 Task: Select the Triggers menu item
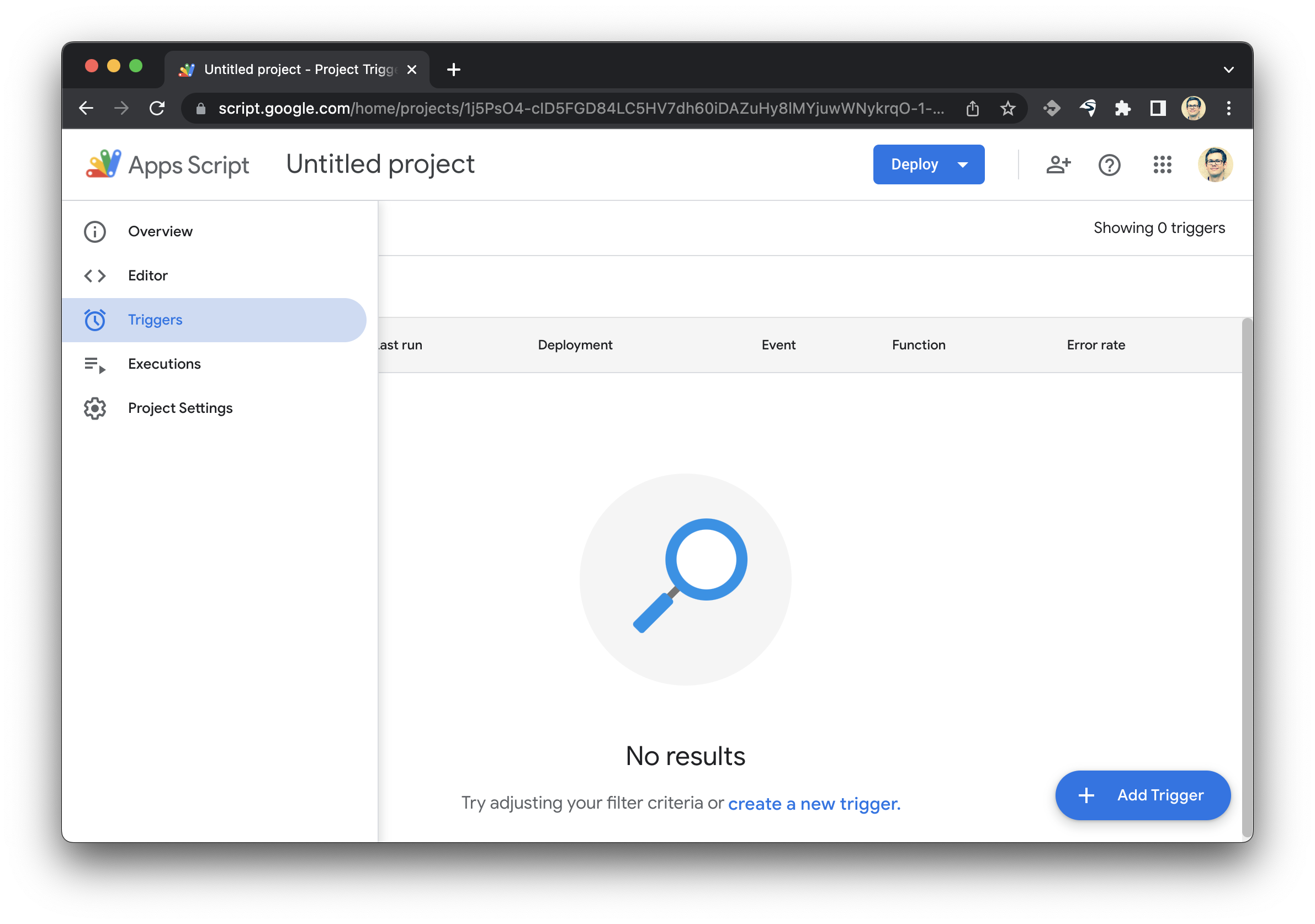(154, 319)
